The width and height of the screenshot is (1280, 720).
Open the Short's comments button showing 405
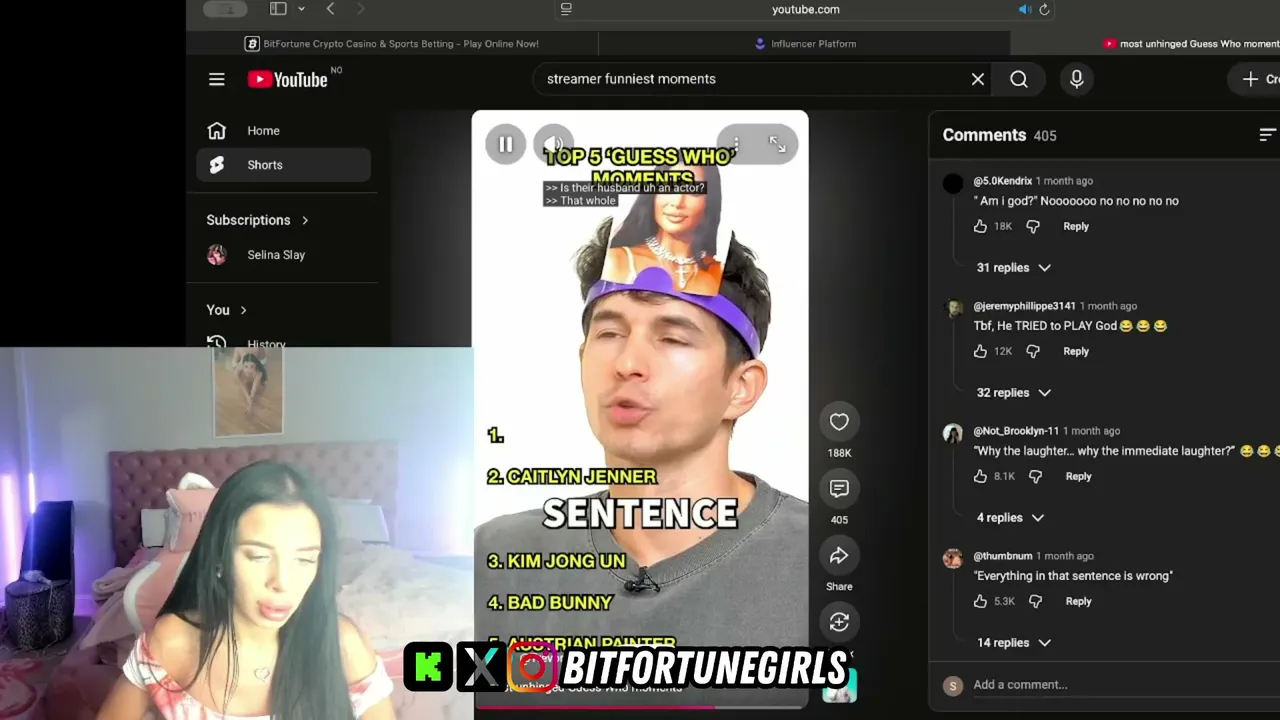(839, 489)
